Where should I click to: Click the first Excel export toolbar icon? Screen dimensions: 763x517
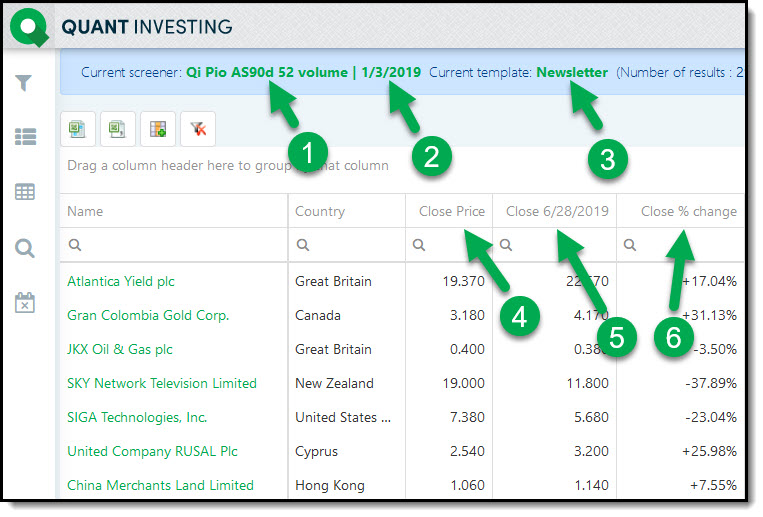point(78,128)
